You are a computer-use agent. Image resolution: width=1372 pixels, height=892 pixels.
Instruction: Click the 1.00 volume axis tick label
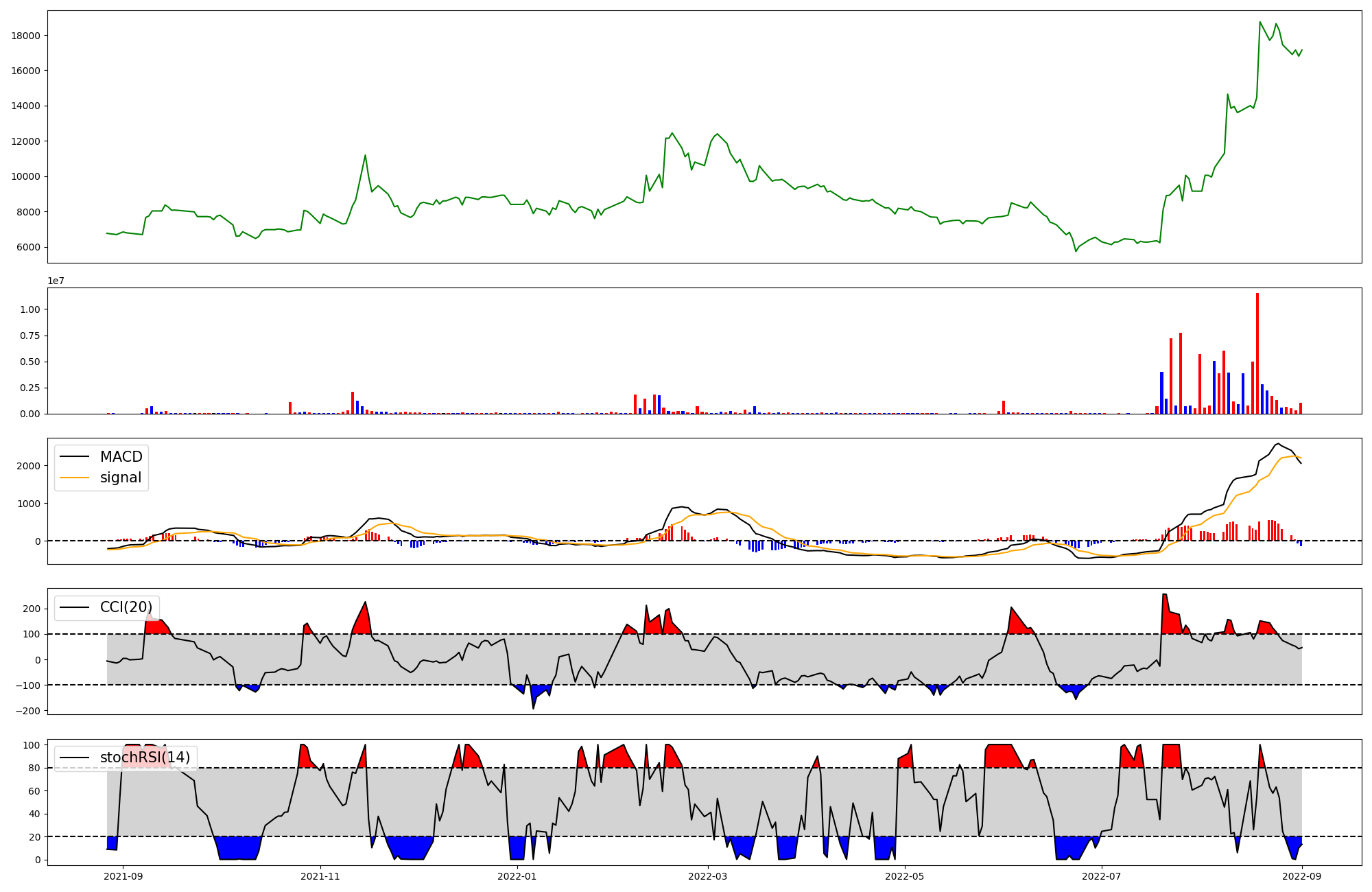click(x=29, y=310)
